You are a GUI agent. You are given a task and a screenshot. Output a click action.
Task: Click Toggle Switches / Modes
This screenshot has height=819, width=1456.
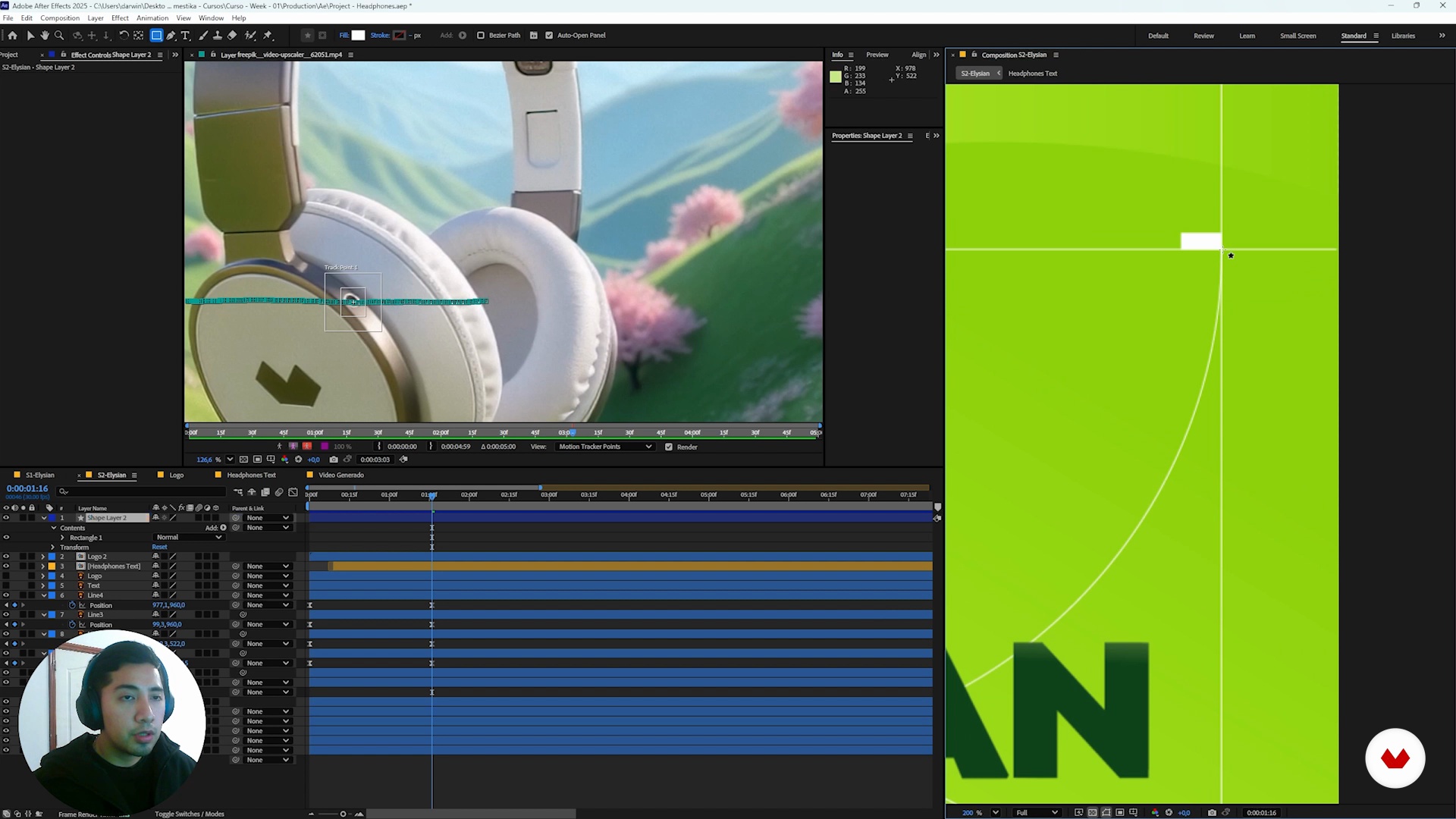190,814
